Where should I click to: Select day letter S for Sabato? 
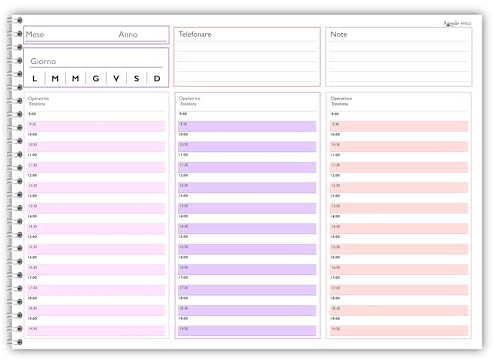coord(137,79)
